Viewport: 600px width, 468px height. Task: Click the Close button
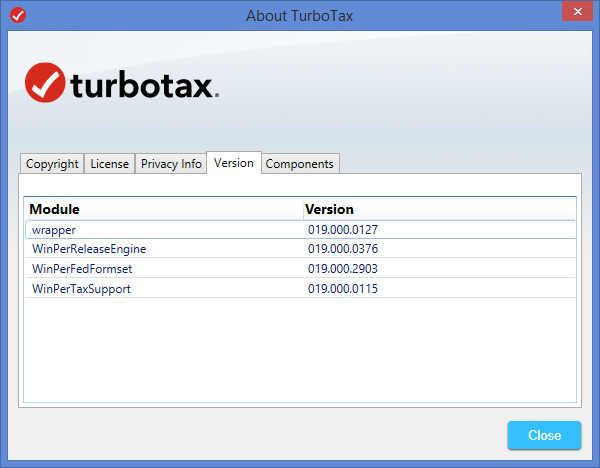544,435
